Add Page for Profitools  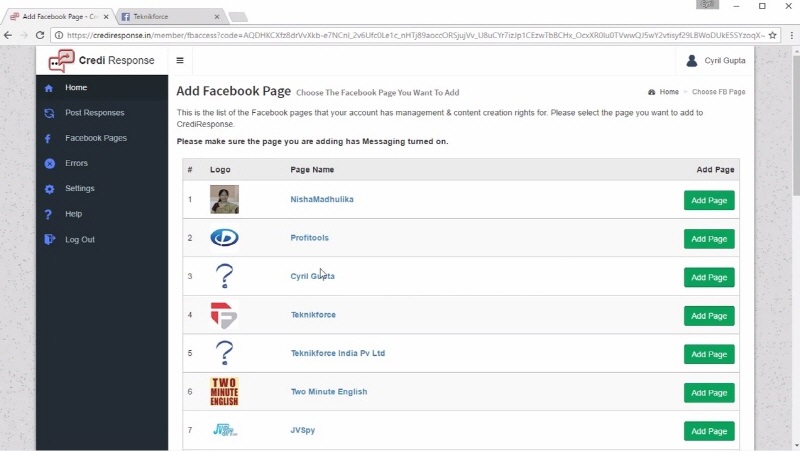[x=709, y=239]
